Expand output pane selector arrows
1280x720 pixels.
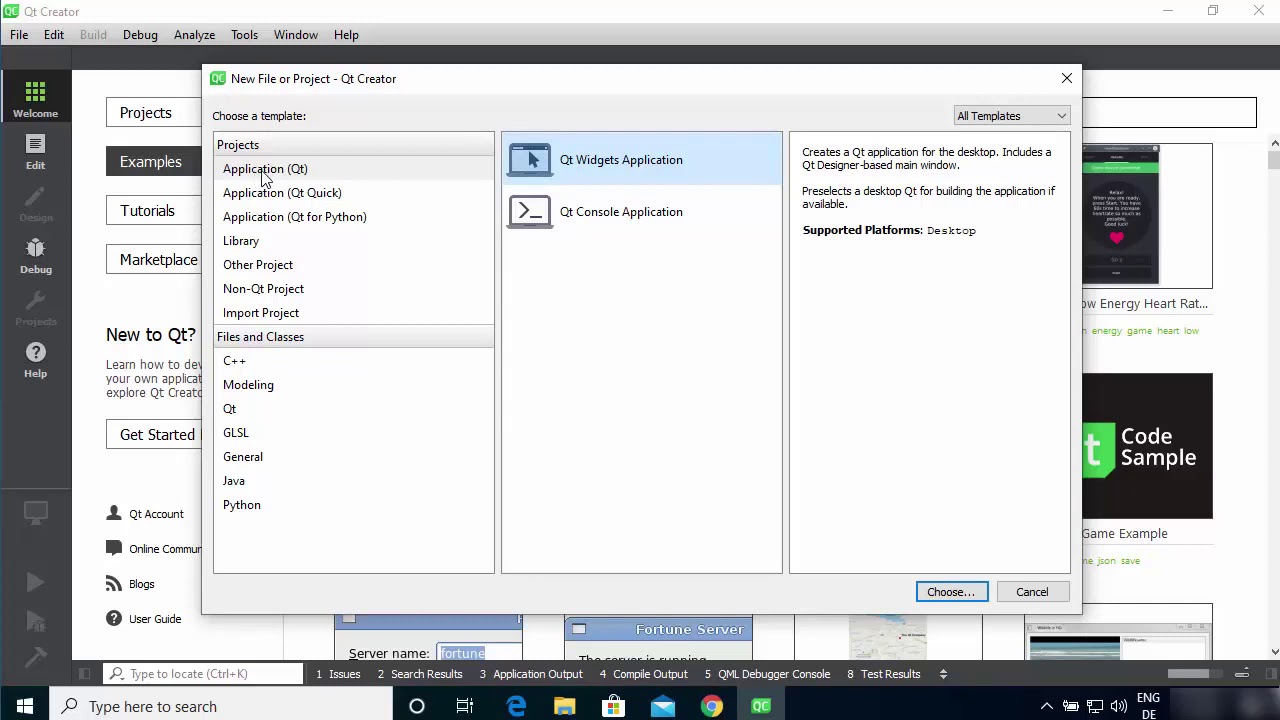(943, 674)
